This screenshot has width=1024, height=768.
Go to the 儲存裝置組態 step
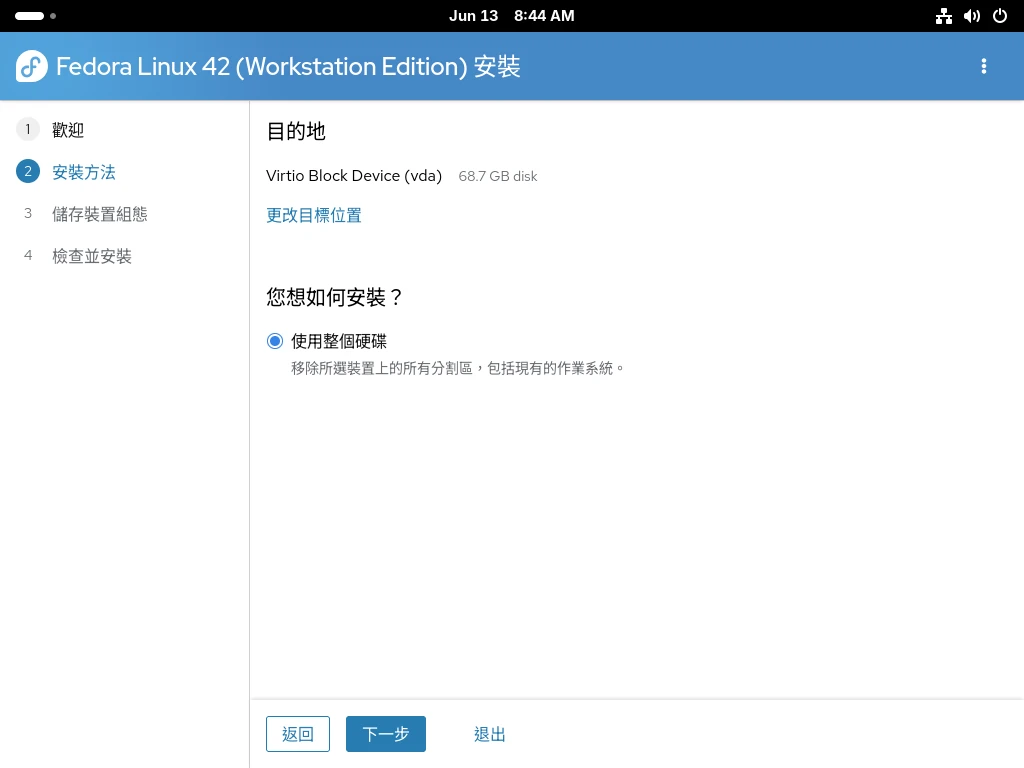[99, 214]
